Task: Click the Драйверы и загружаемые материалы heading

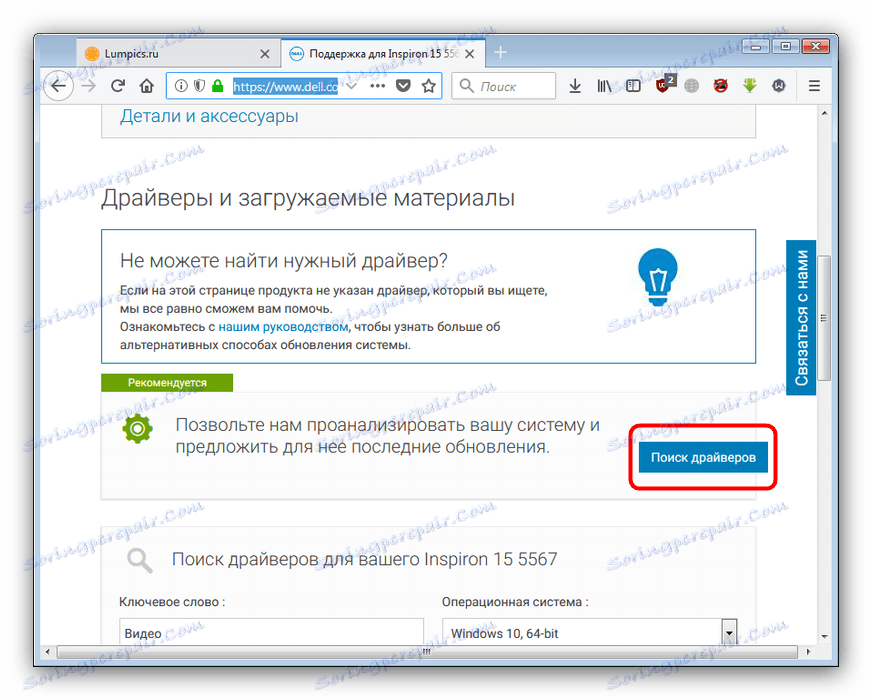Action: (x=308, y=198)
